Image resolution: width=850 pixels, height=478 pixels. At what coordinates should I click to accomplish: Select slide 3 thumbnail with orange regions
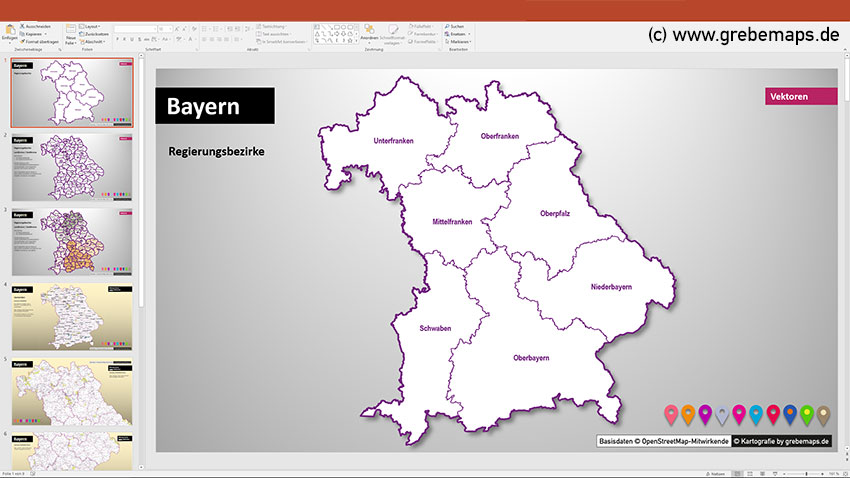73,240
